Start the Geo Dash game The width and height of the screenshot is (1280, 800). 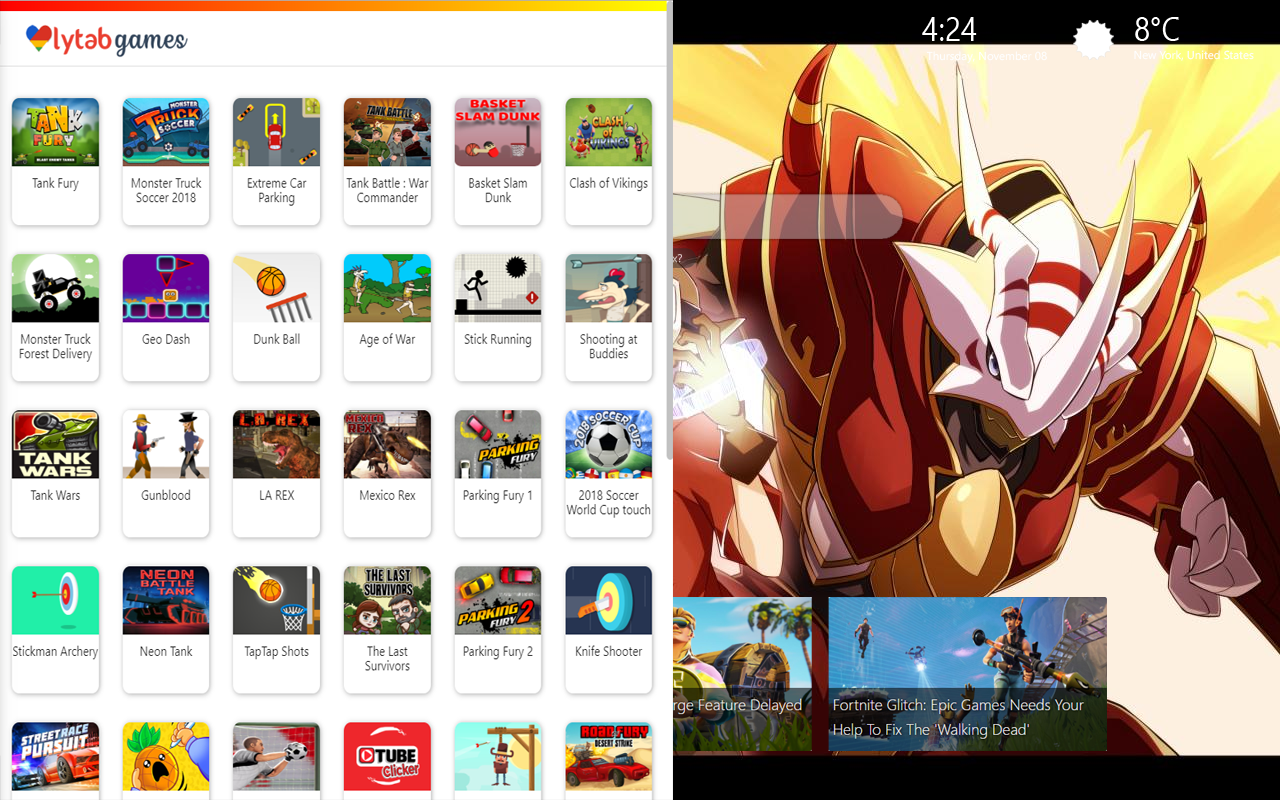pyautogui.click(x=166, y=289)
